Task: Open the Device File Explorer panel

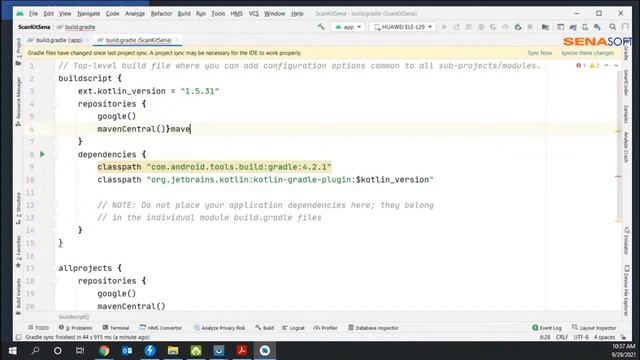Action: coord(627,290)
